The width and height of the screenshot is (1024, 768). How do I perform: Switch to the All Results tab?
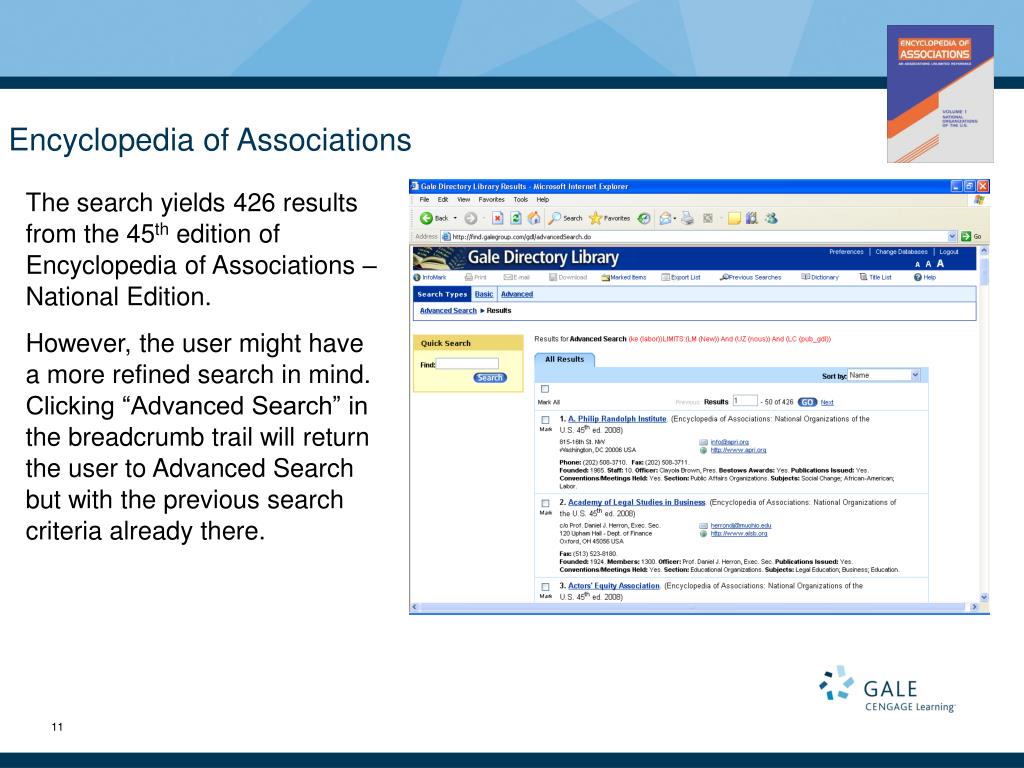click(x=564, y=359)
